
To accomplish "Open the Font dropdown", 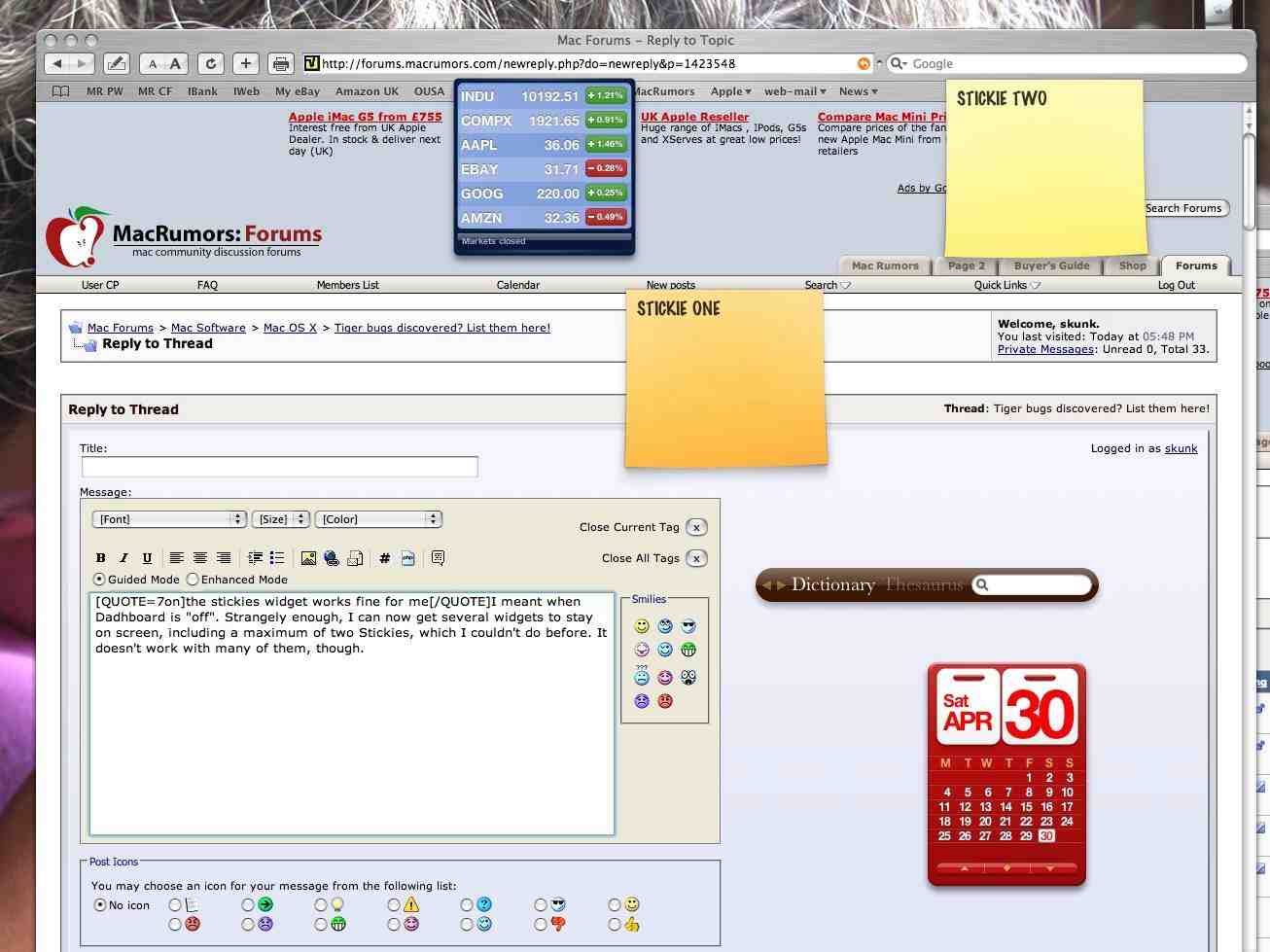I will [x=169, y=519].
